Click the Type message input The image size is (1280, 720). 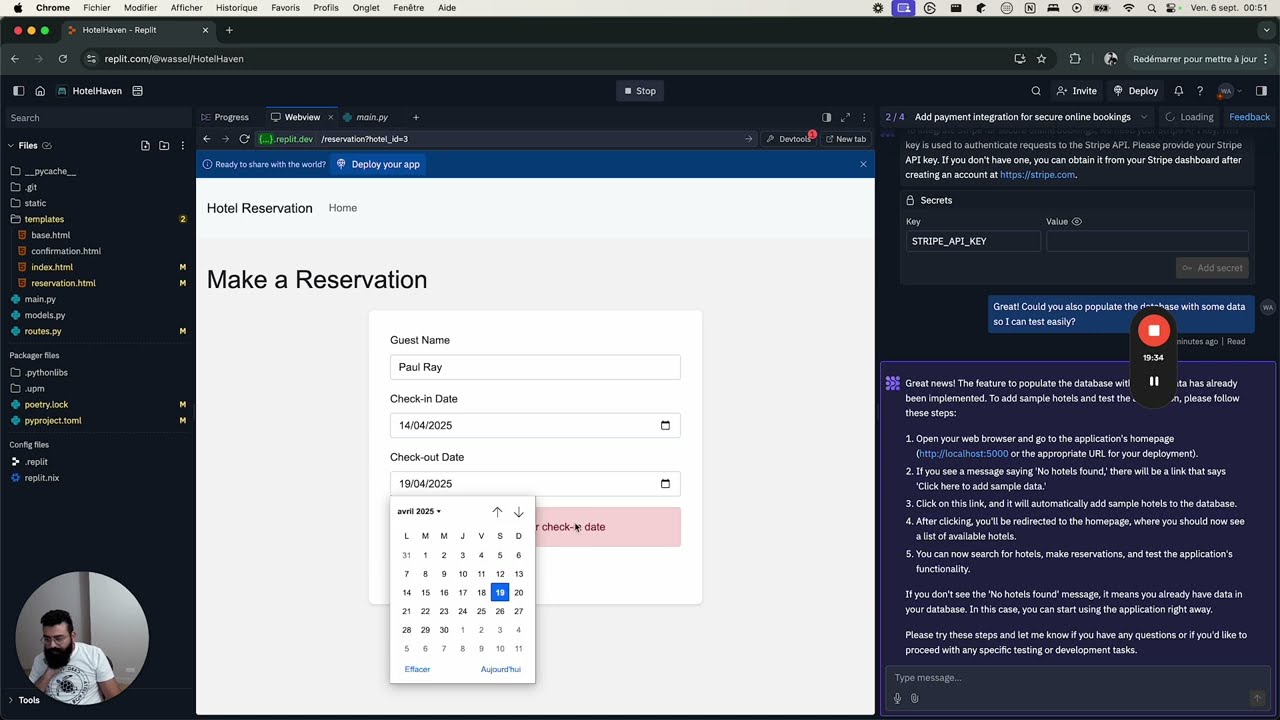point(1075,678)
